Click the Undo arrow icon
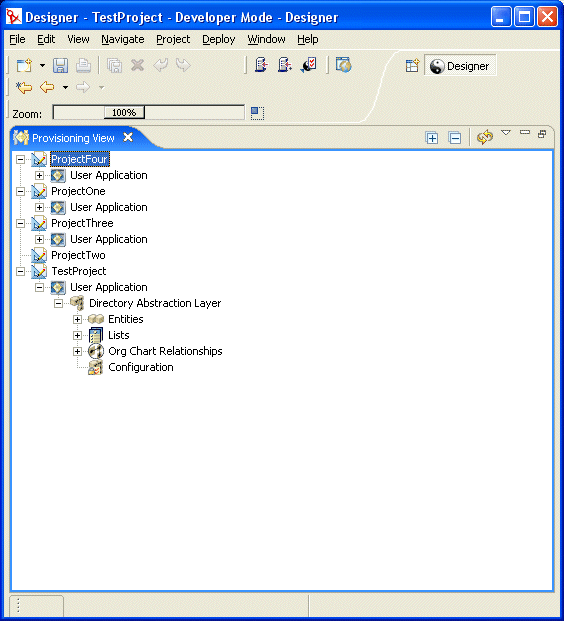Screen dimensions: 564x621 click(160, 65)
